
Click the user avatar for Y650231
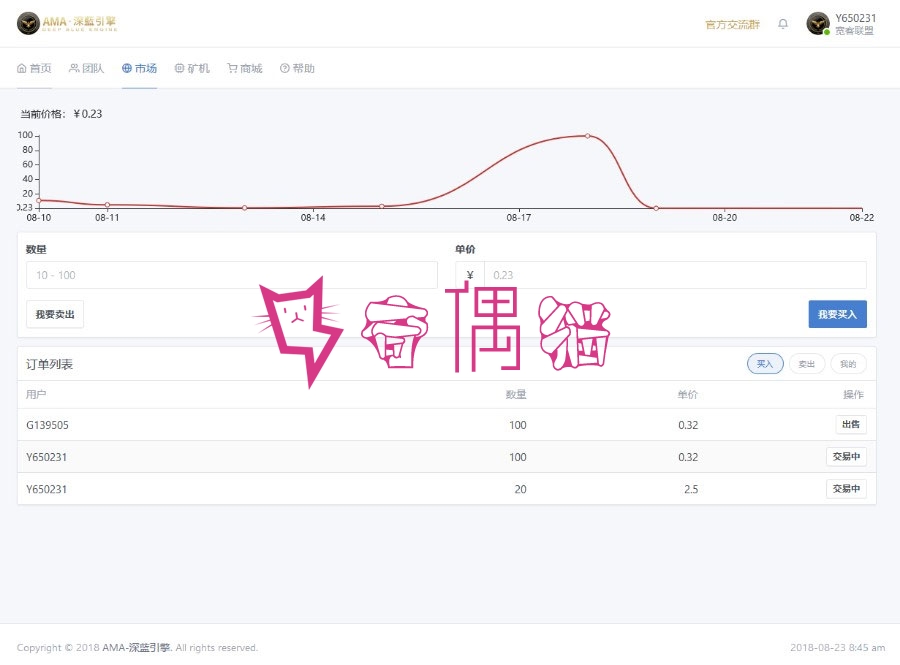[817, 24]
